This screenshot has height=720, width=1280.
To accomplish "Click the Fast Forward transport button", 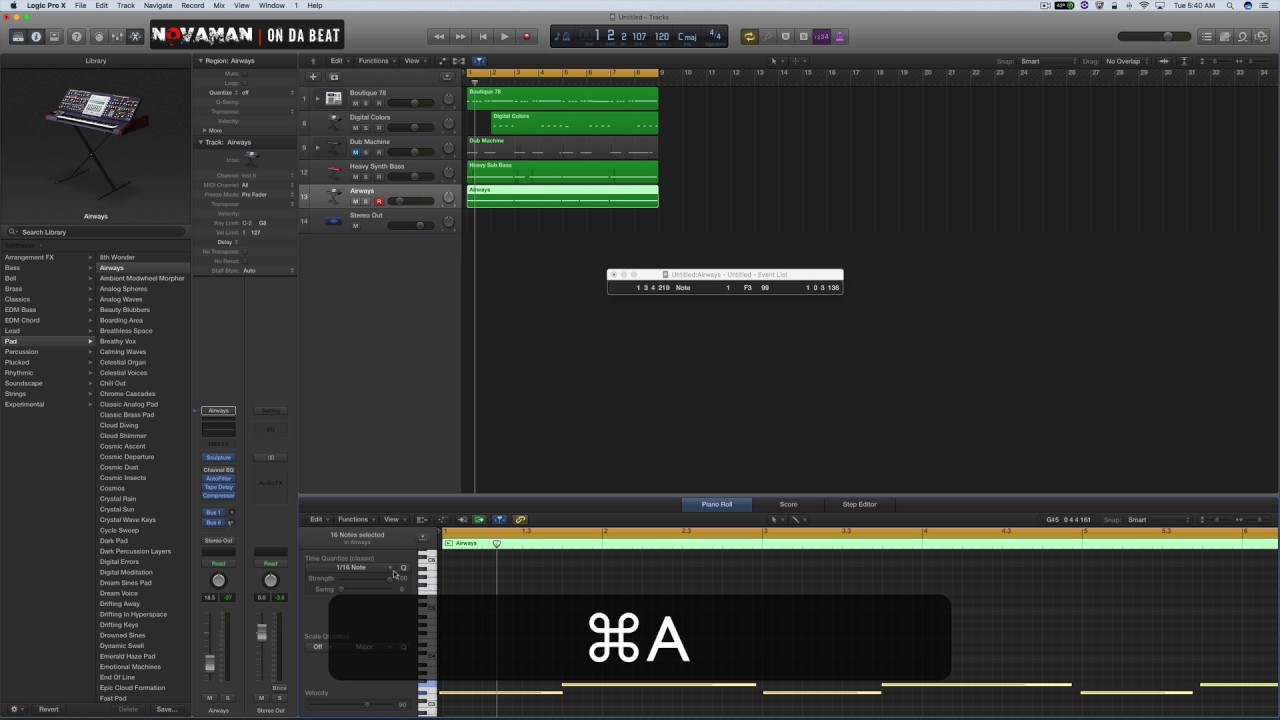I will [x=461, y=36].
